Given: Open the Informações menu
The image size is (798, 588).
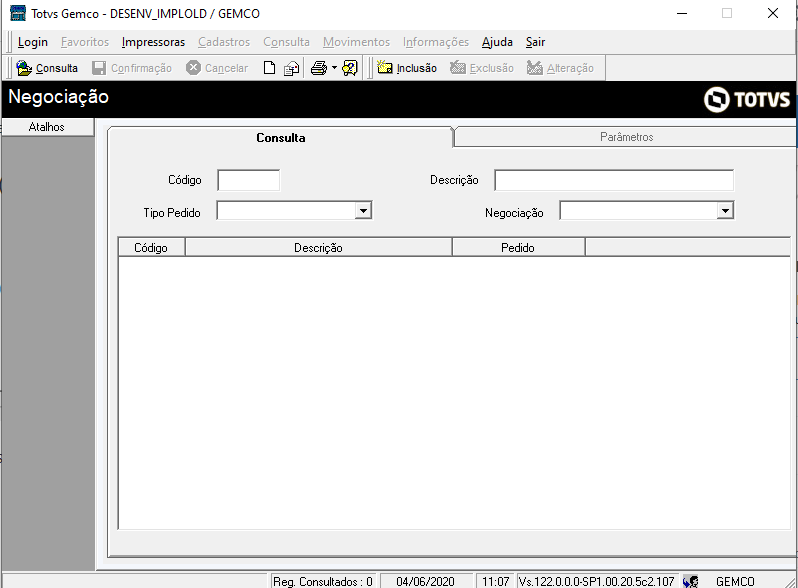Looking at the screenshot, I should click(x=436, y=42).
